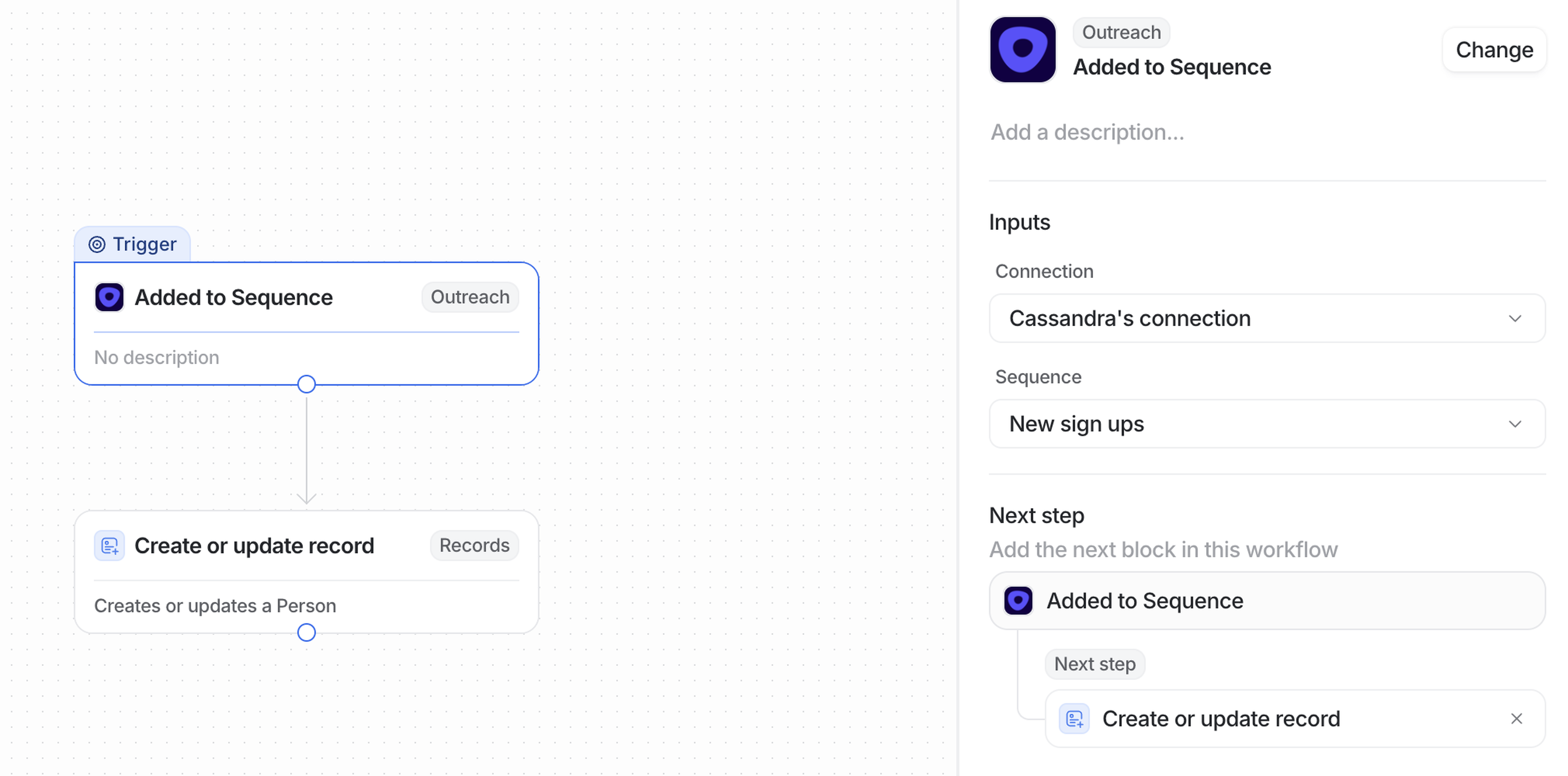Click the records icon in Create or update node
Screen dimensions: 1568x776
[109, 545]
